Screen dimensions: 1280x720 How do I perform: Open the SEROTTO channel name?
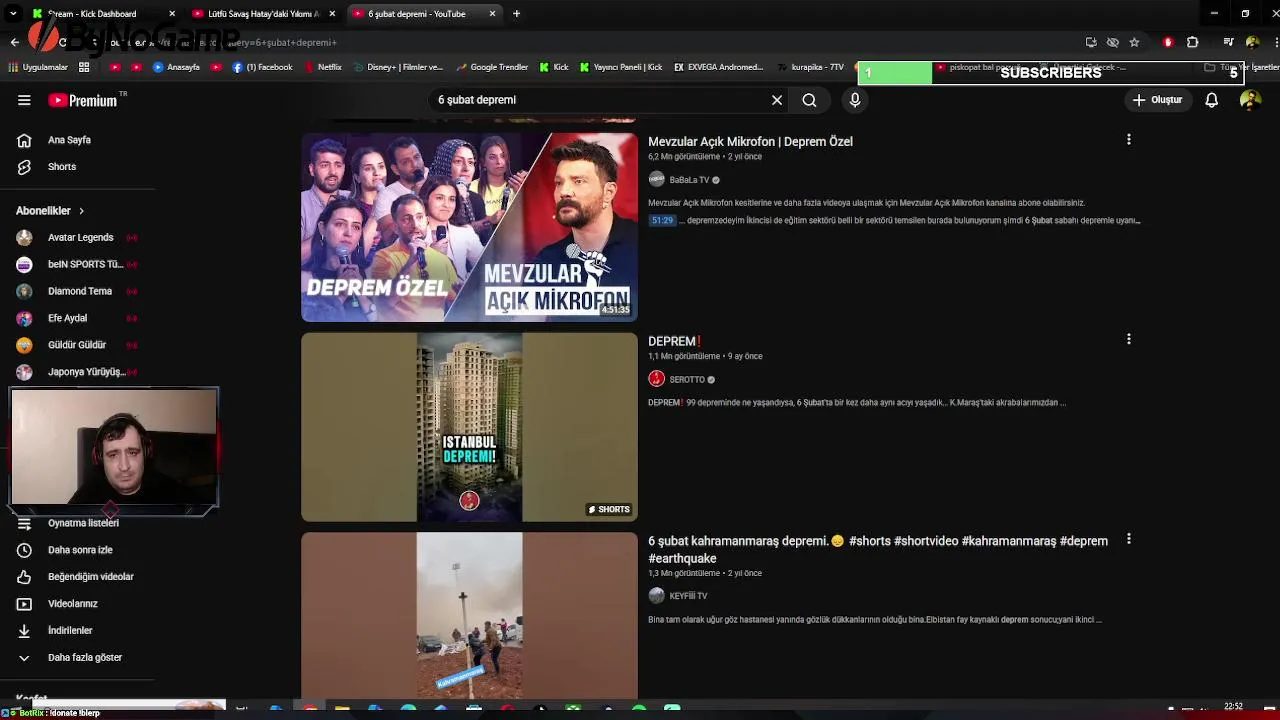click(x=687, y=380)
